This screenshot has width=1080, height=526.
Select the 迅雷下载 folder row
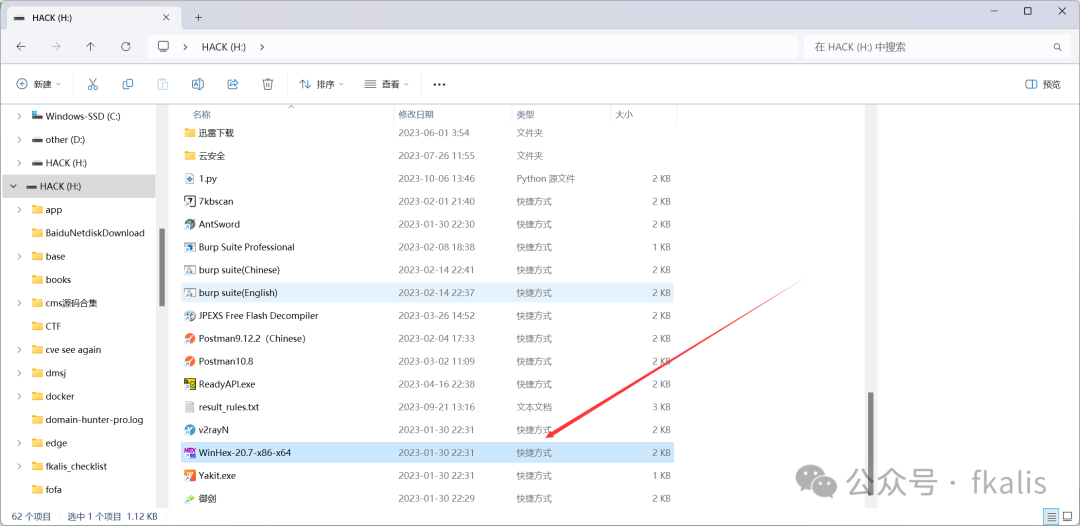point(427,133)
